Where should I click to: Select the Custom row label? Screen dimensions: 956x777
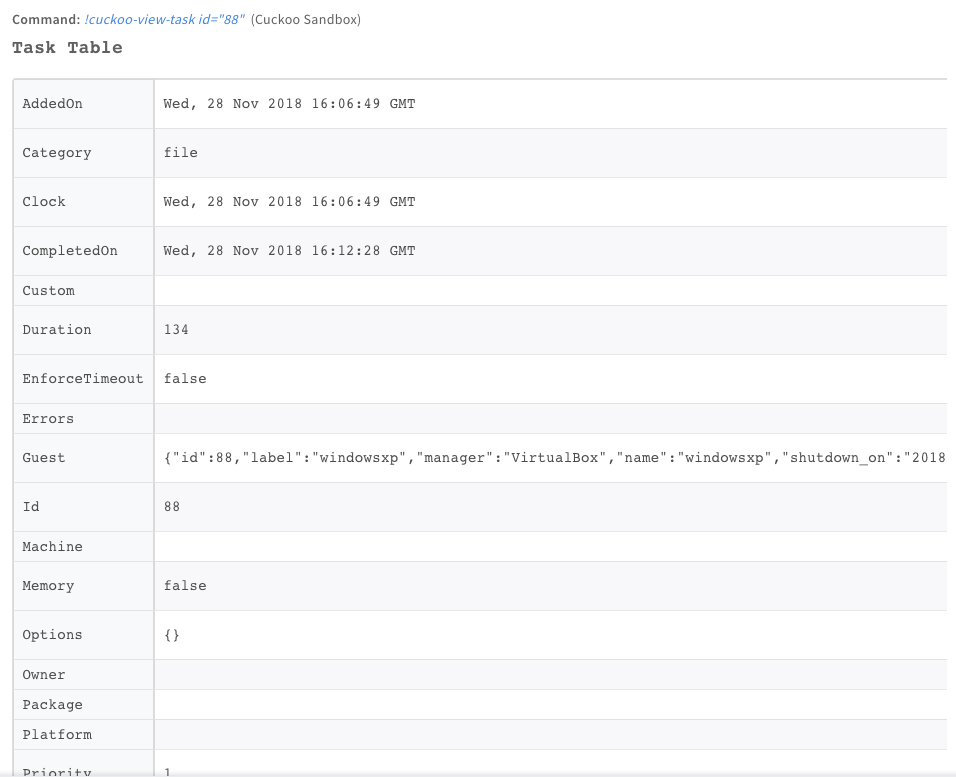click(48, 291)
